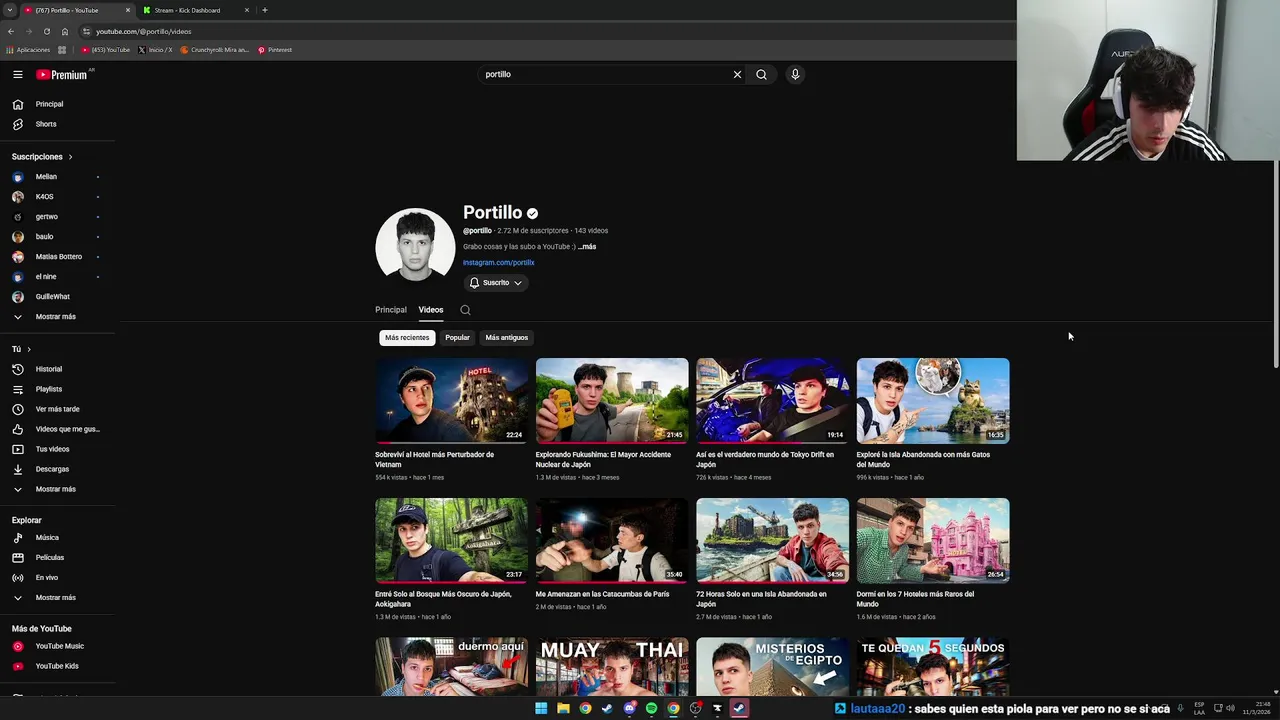The width and height of the screenshot is (1280, 720).
Task: Expand Mostrar más under Suscripciones
Action: pyautogui.click(x=57, y=317)
